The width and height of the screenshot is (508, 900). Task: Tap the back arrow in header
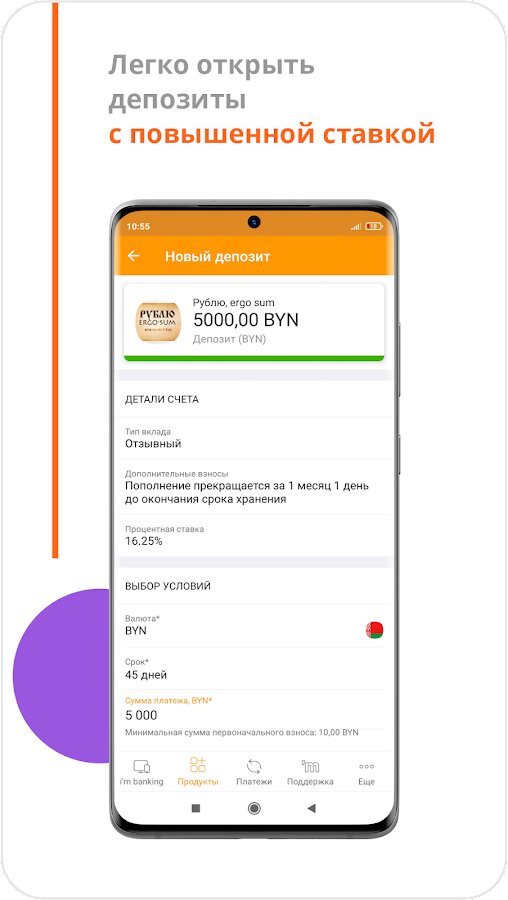(134, 256)
